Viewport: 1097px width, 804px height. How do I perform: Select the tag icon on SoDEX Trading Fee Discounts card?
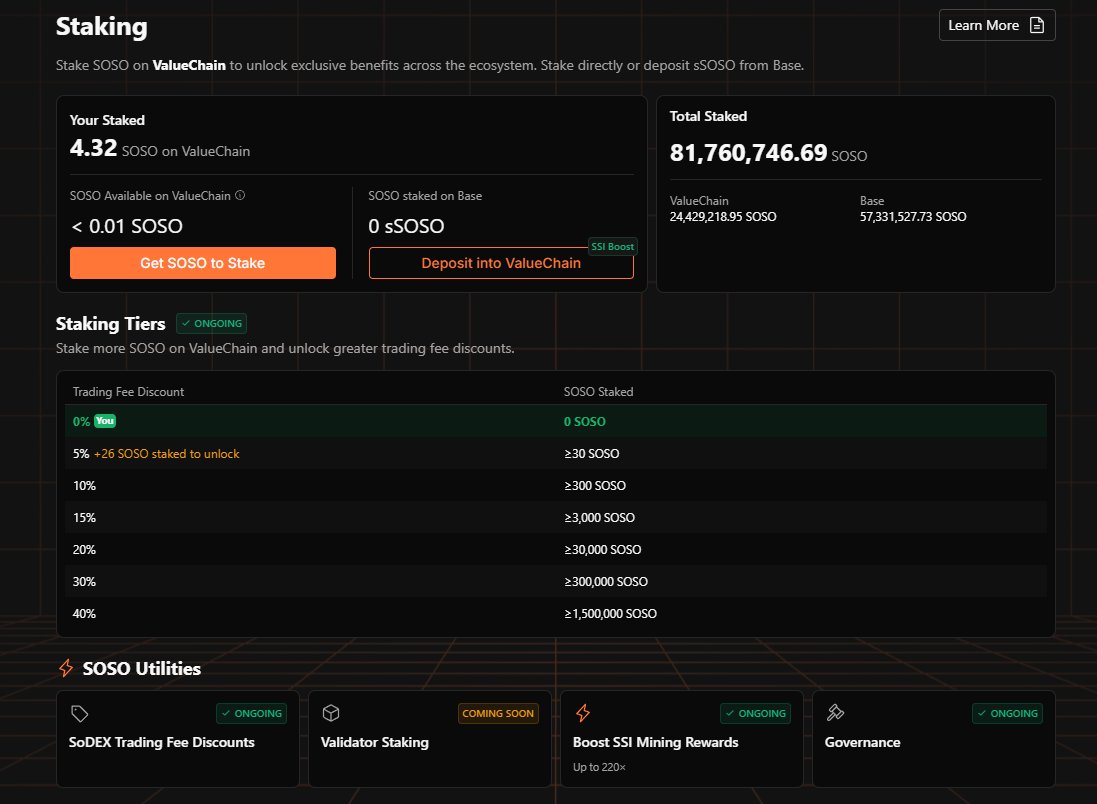[x=80, y=713]
